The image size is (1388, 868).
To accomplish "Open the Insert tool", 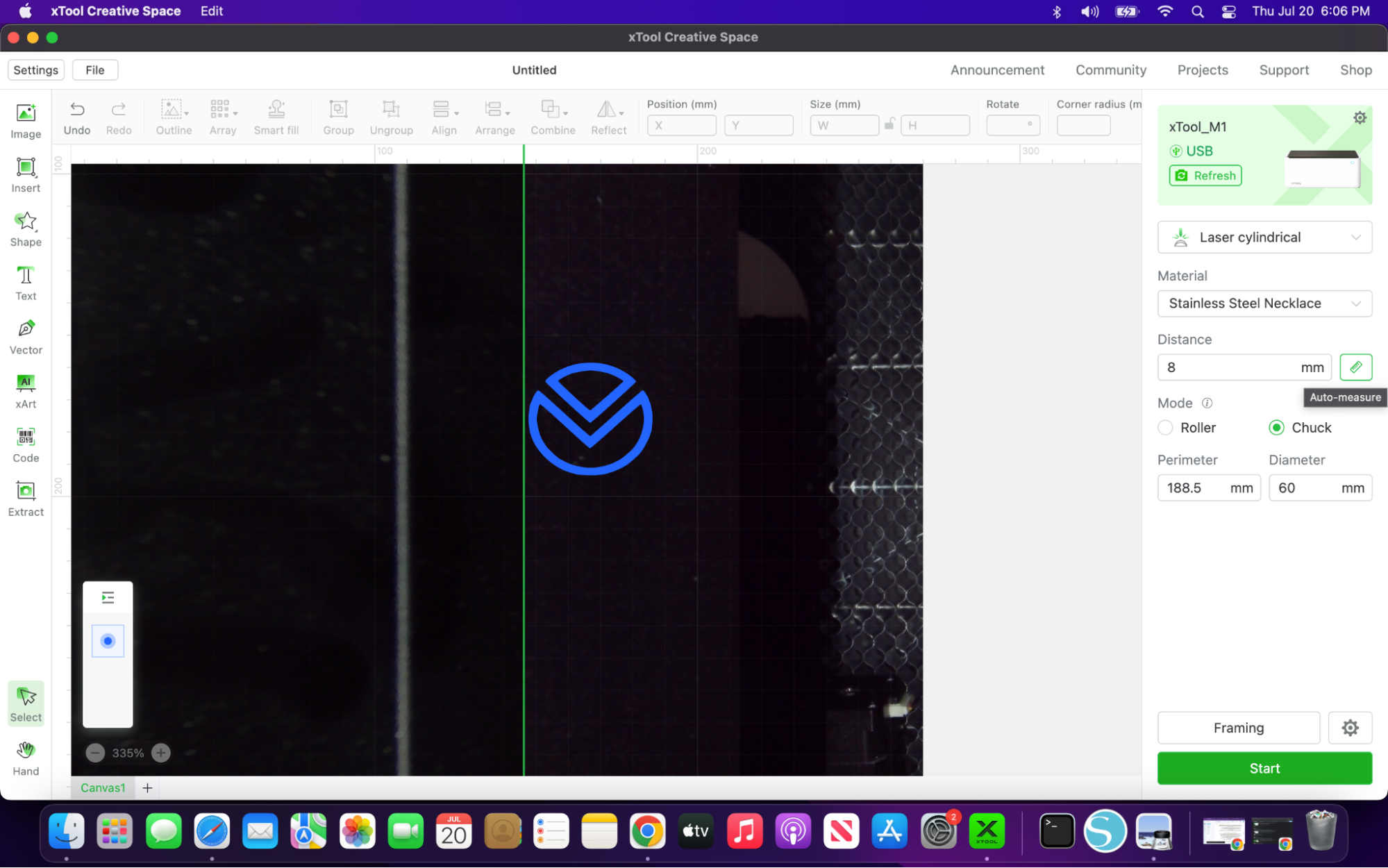I will pos(26,175).
